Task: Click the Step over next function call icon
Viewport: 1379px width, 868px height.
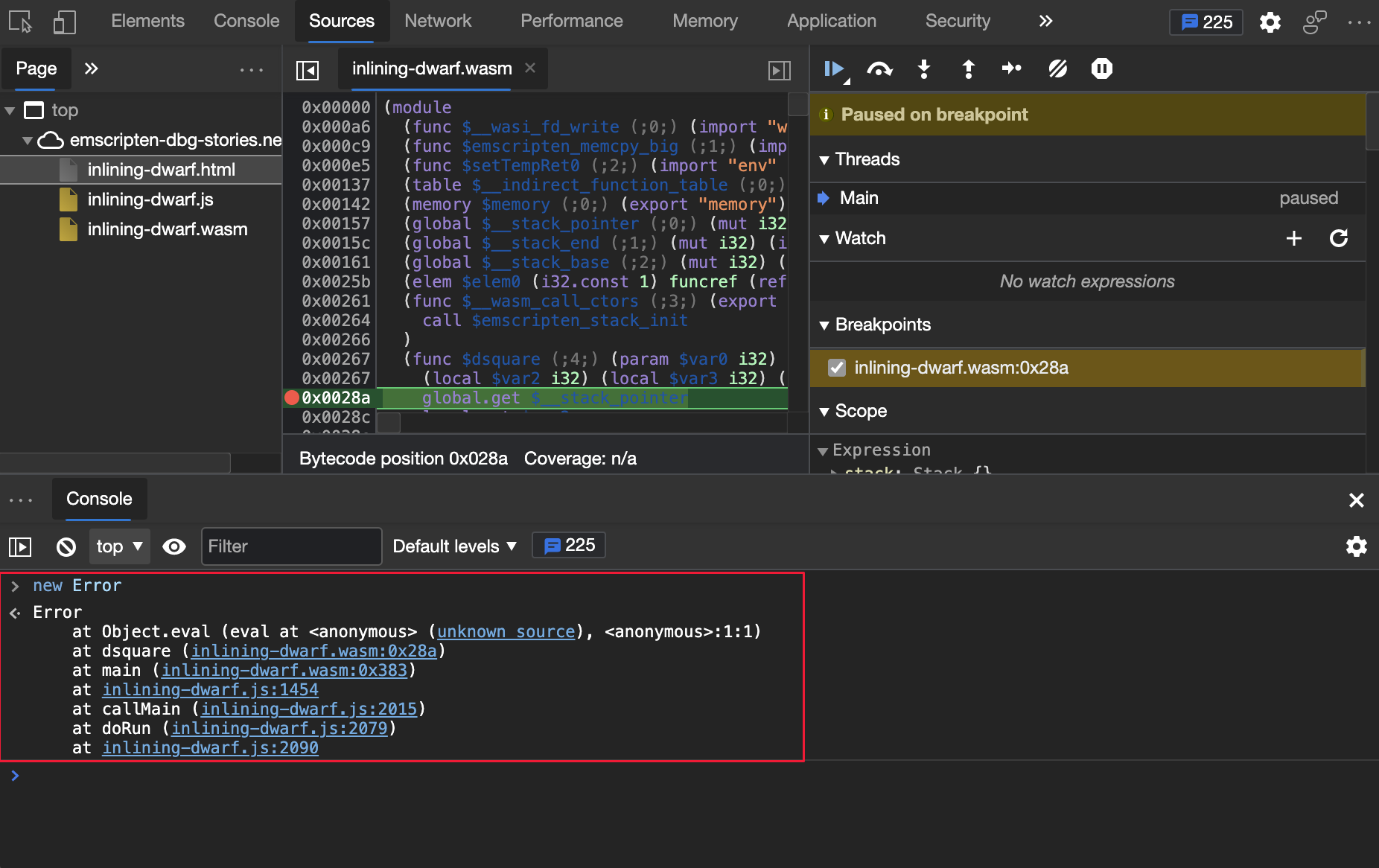Action: (880, 68)
